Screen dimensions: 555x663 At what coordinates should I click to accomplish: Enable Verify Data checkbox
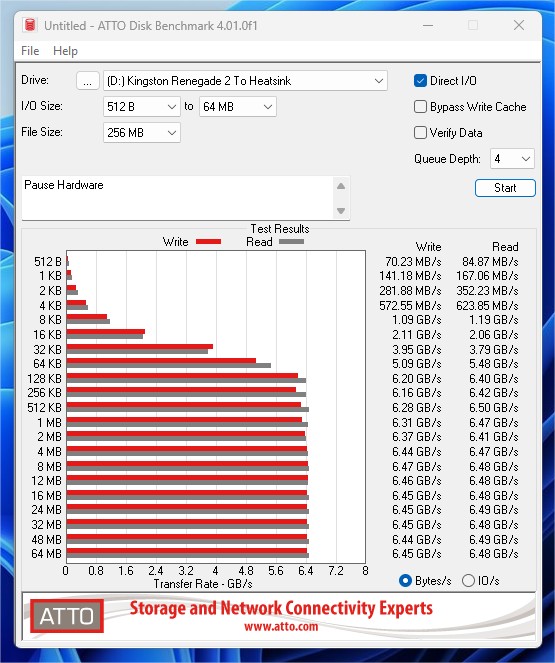pos(420,133)
